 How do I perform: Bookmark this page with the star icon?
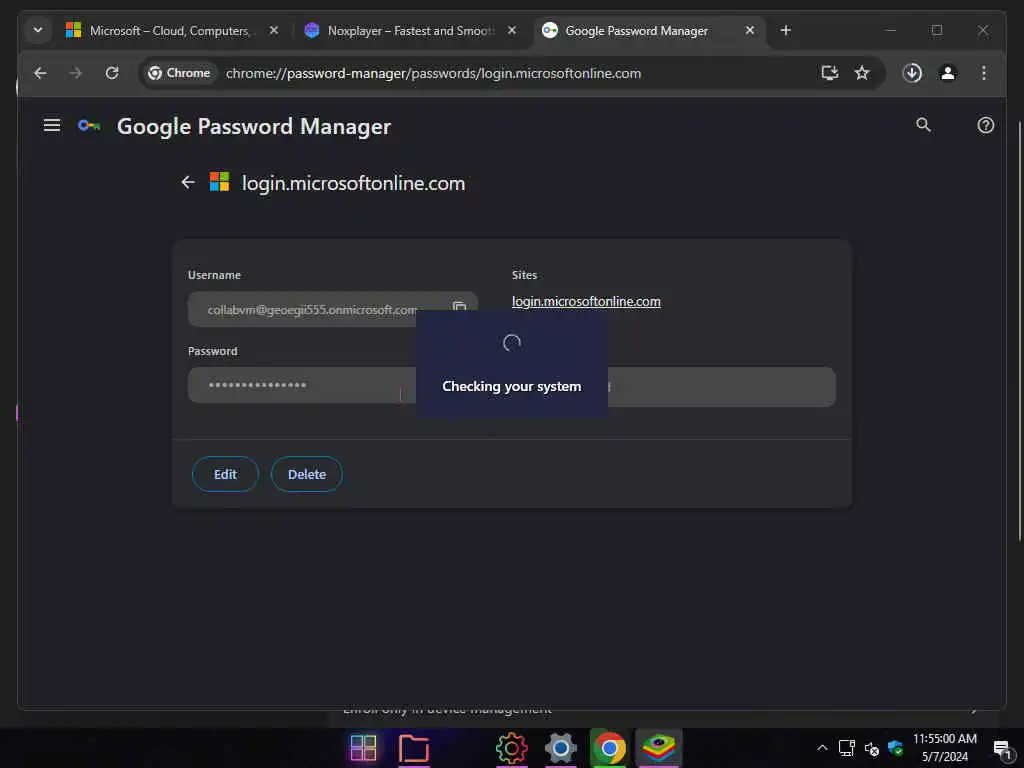tap(862, 73)
